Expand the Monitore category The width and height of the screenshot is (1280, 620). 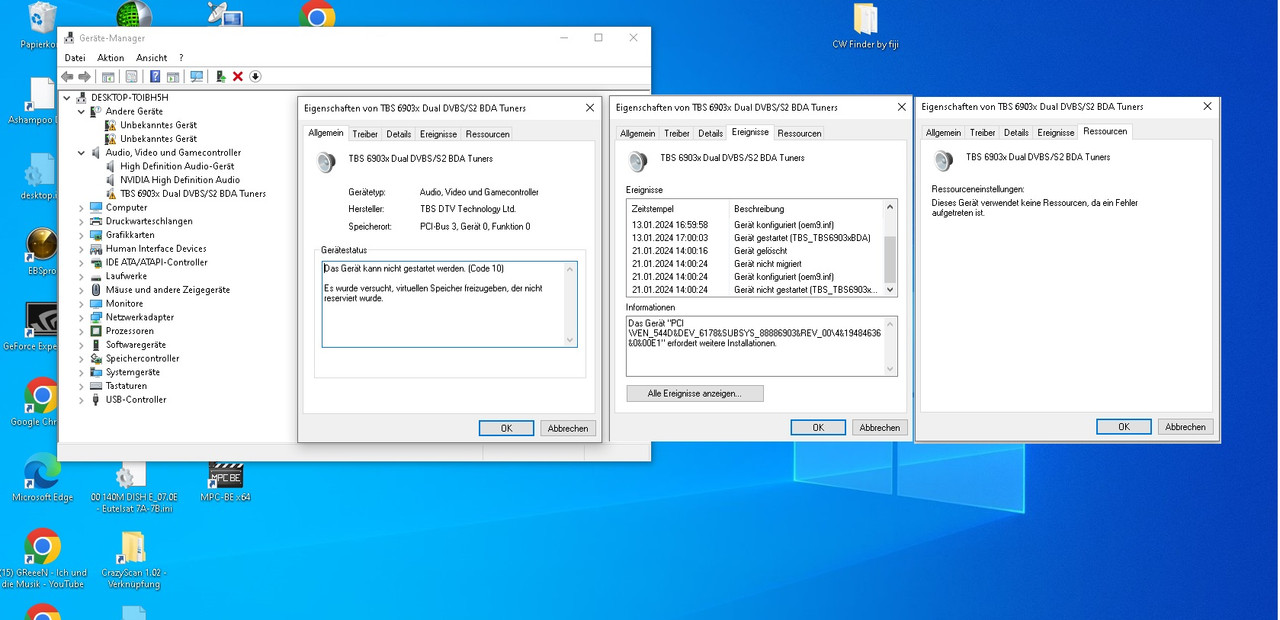[82, 304]
